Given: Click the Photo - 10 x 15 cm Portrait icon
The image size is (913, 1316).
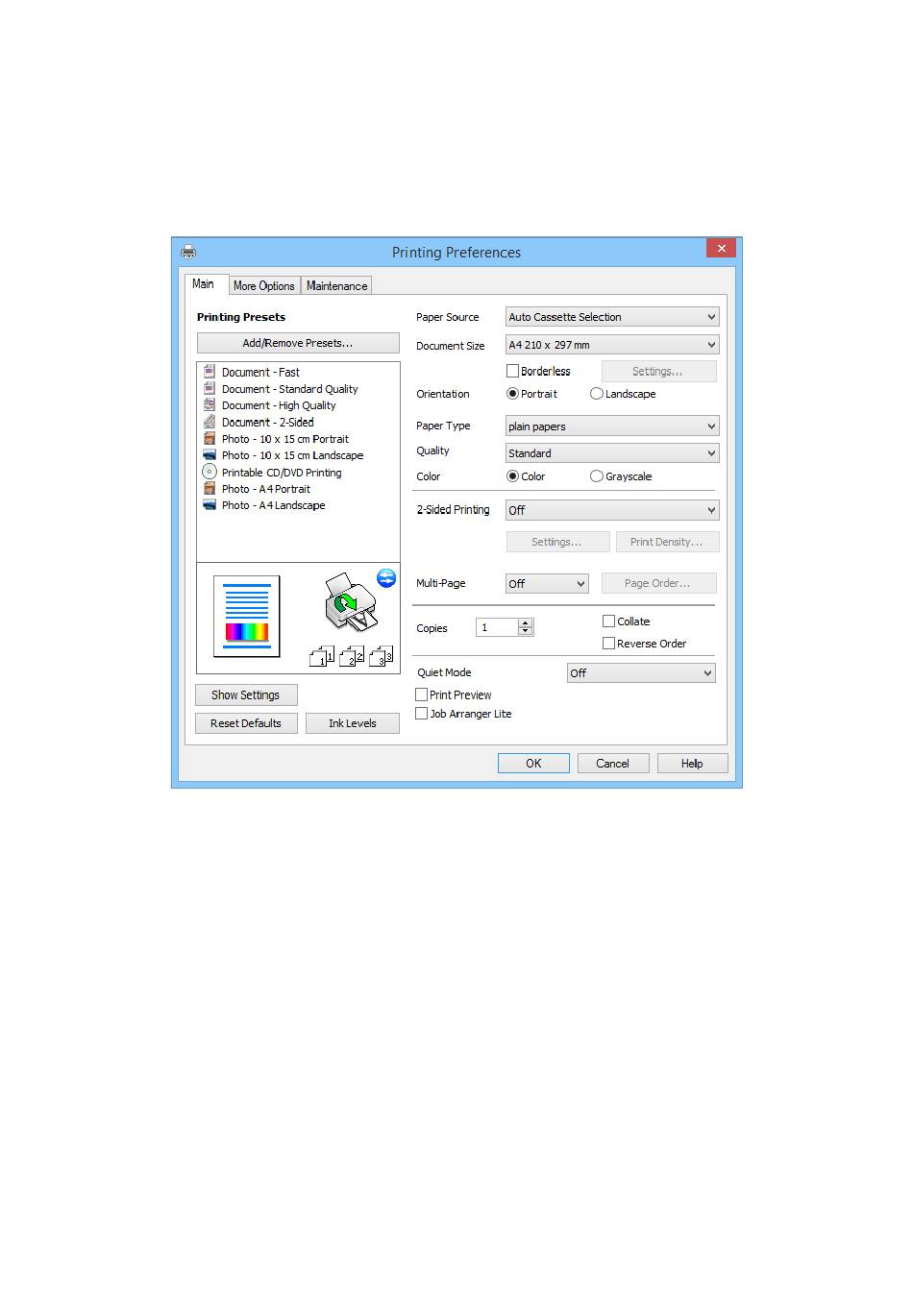Looking at the screenshot, I should 210,438.
